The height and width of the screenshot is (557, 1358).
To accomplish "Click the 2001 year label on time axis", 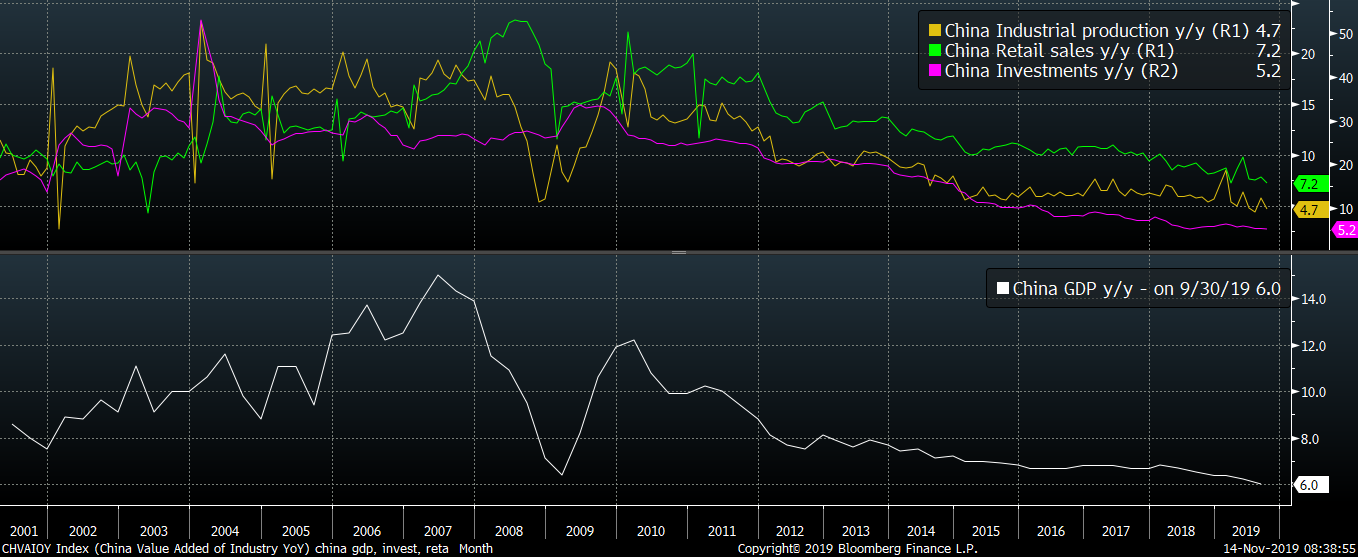I will click(x=22, y=531).
